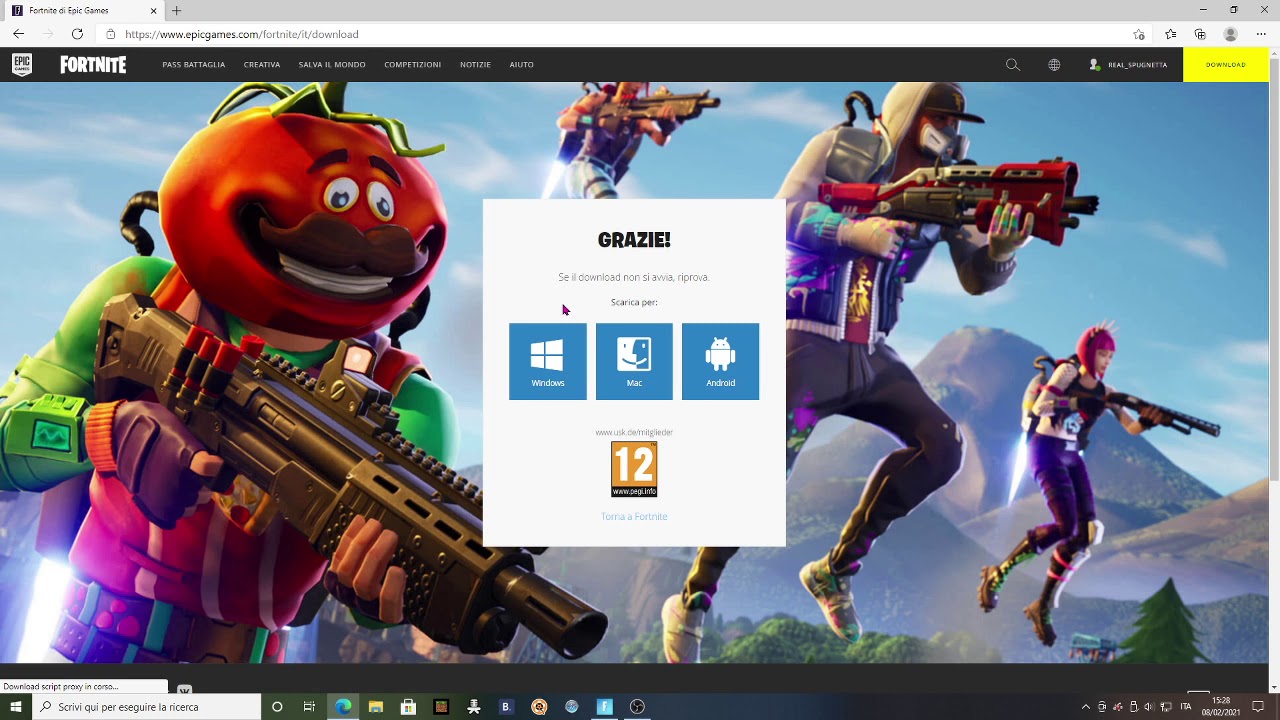Click the Fortnite logo
The height and width of the screenshot is (720, 1280).
93,65
